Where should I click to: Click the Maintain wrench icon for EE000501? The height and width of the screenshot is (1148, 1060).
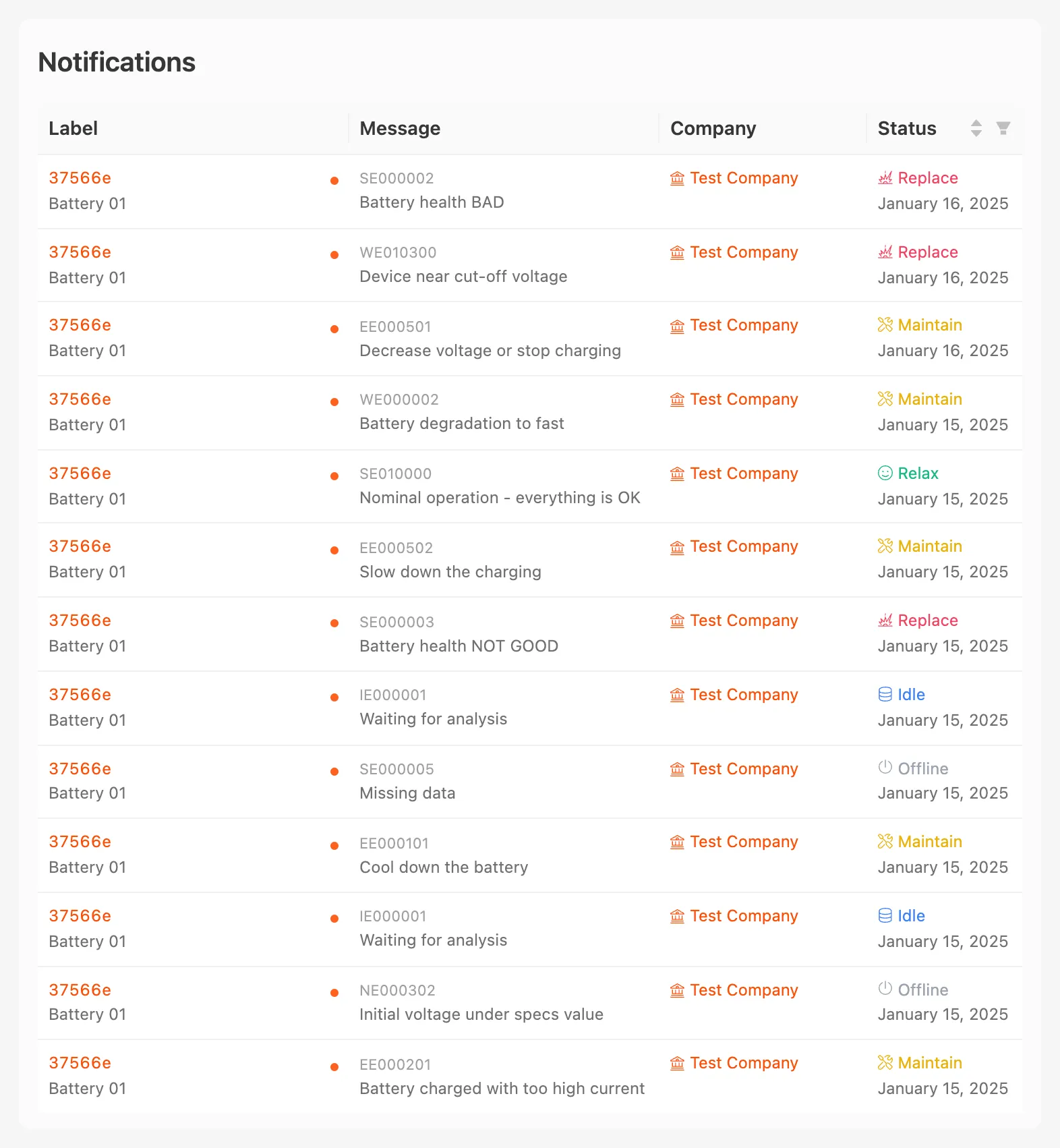coord(885,325)
